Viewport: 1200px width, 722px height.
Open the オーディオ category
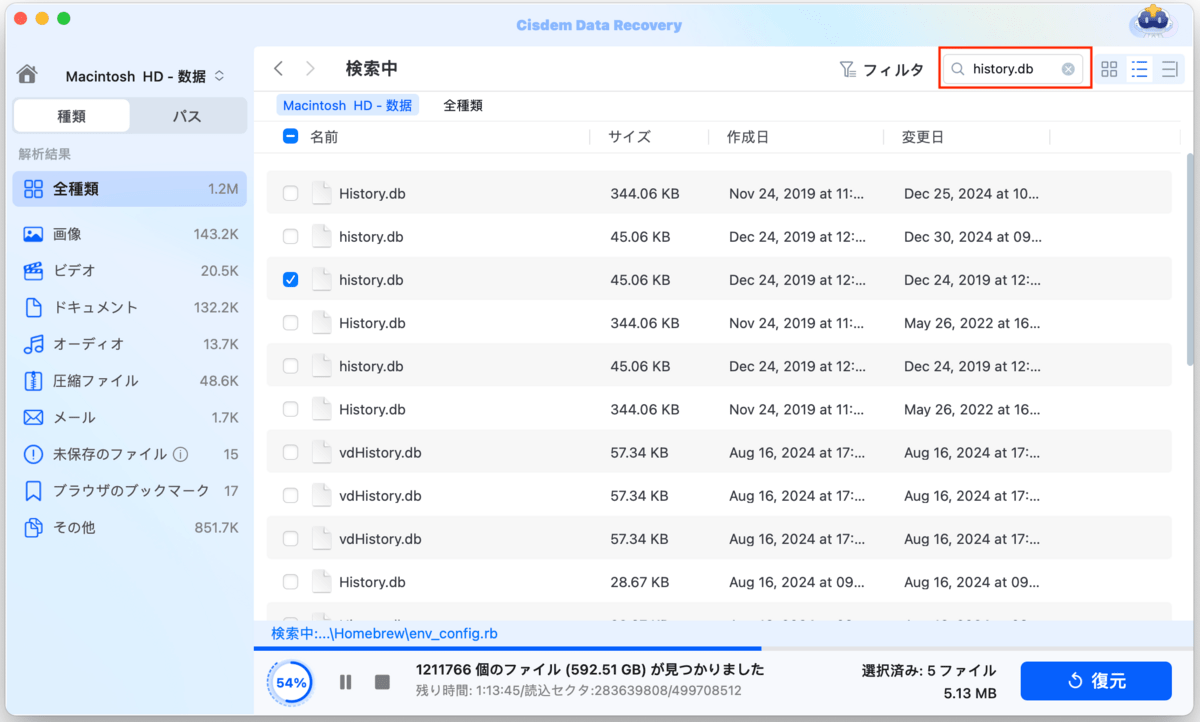pyautogui.click(x=129, y=344)
